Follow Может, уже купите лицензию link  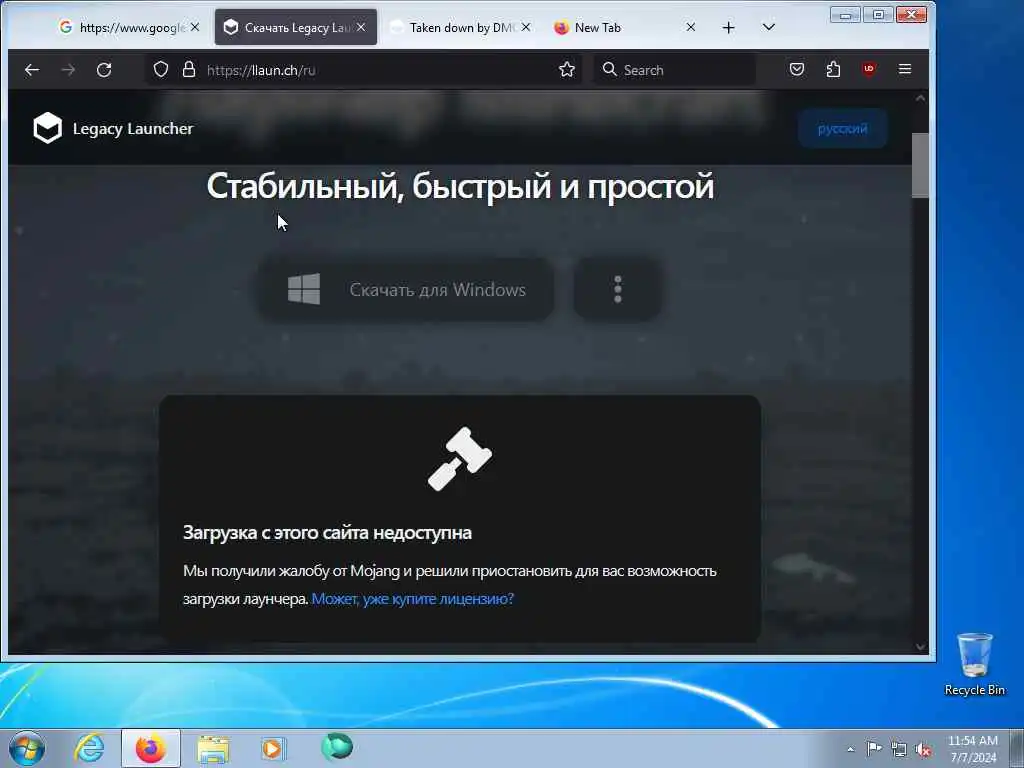[413, 599]
